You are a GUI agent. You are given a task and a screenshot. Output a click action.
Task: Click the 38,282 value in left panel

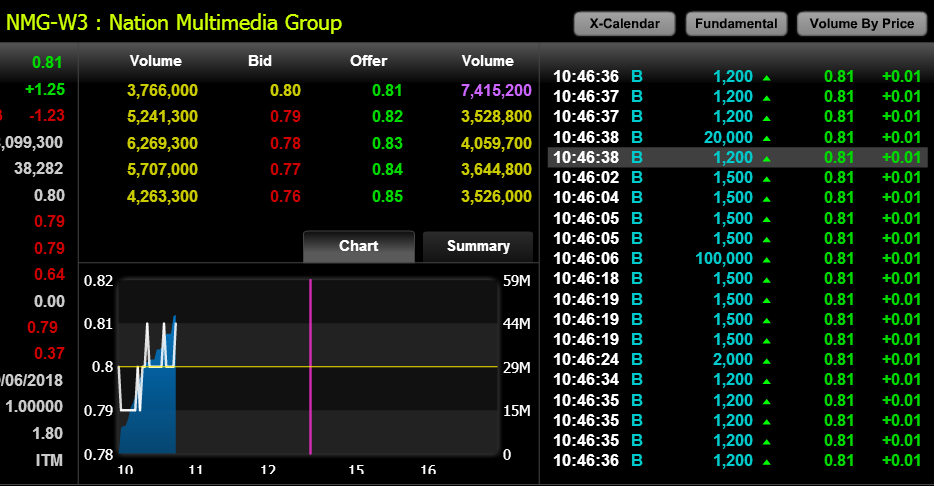pos(39,169)
